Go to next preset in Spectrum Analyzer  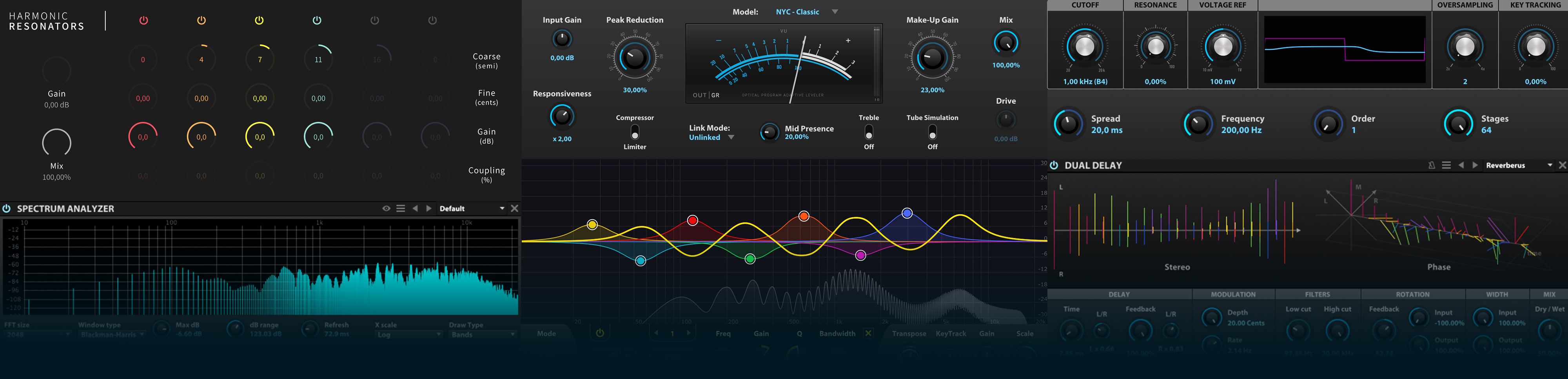429,209
